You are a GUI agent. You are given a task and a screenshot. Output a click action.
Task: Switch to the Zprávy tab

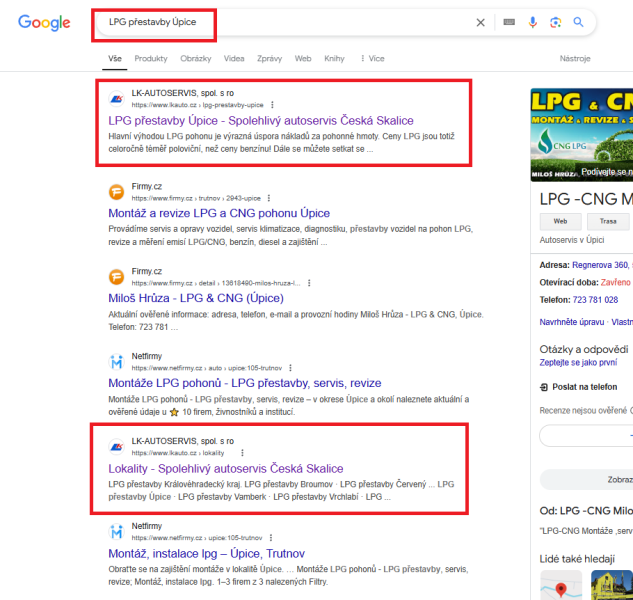coord(269,59)
